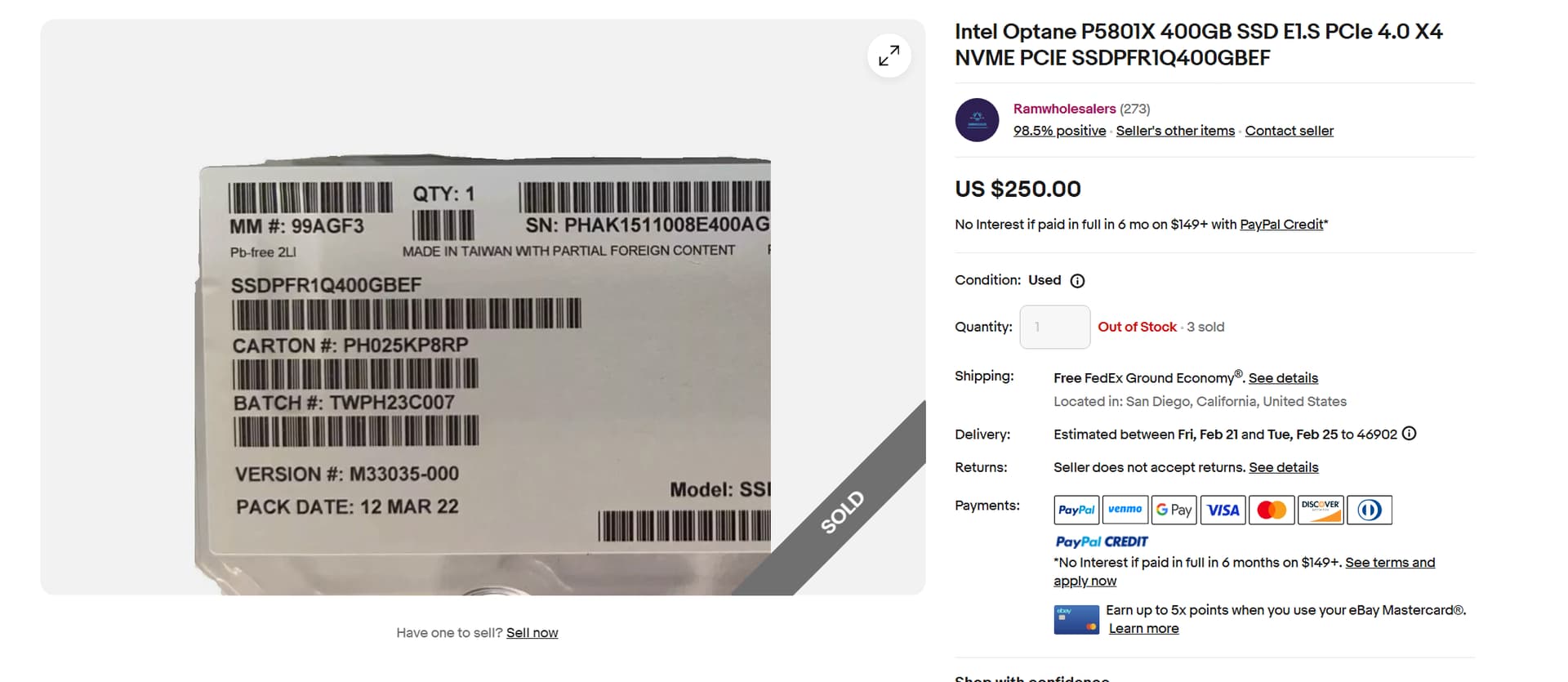Open the eBay Mastercard card image
This screenshot has width=1568, height=682.
(1076, 620)
